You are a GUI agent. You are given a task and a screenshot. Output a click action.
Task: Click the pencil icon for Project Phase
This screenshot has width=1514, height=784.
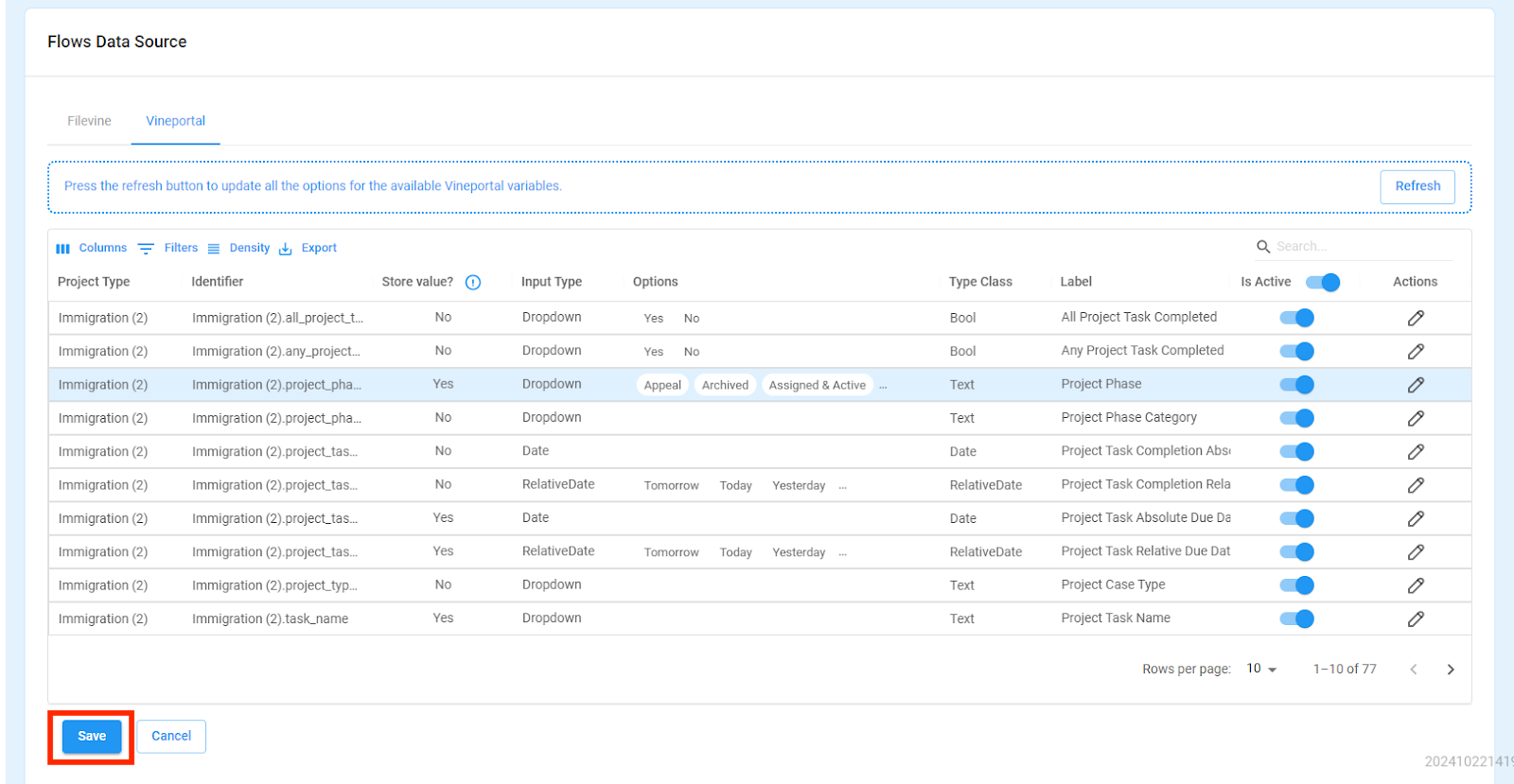tap(1416, 385)
